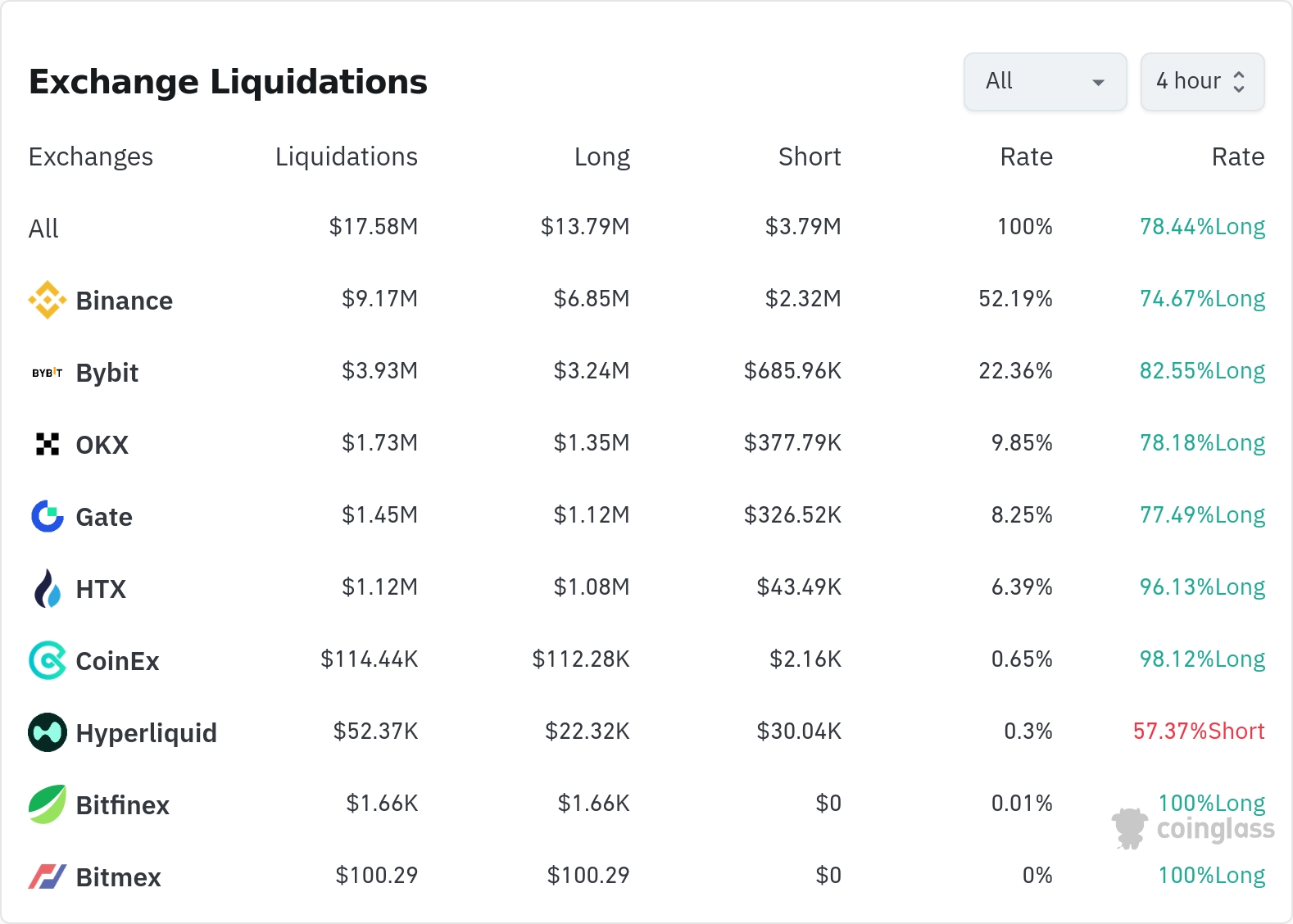Open the 4 hour timeframe selector
1293x924 pixels.
coord(1188,82)
